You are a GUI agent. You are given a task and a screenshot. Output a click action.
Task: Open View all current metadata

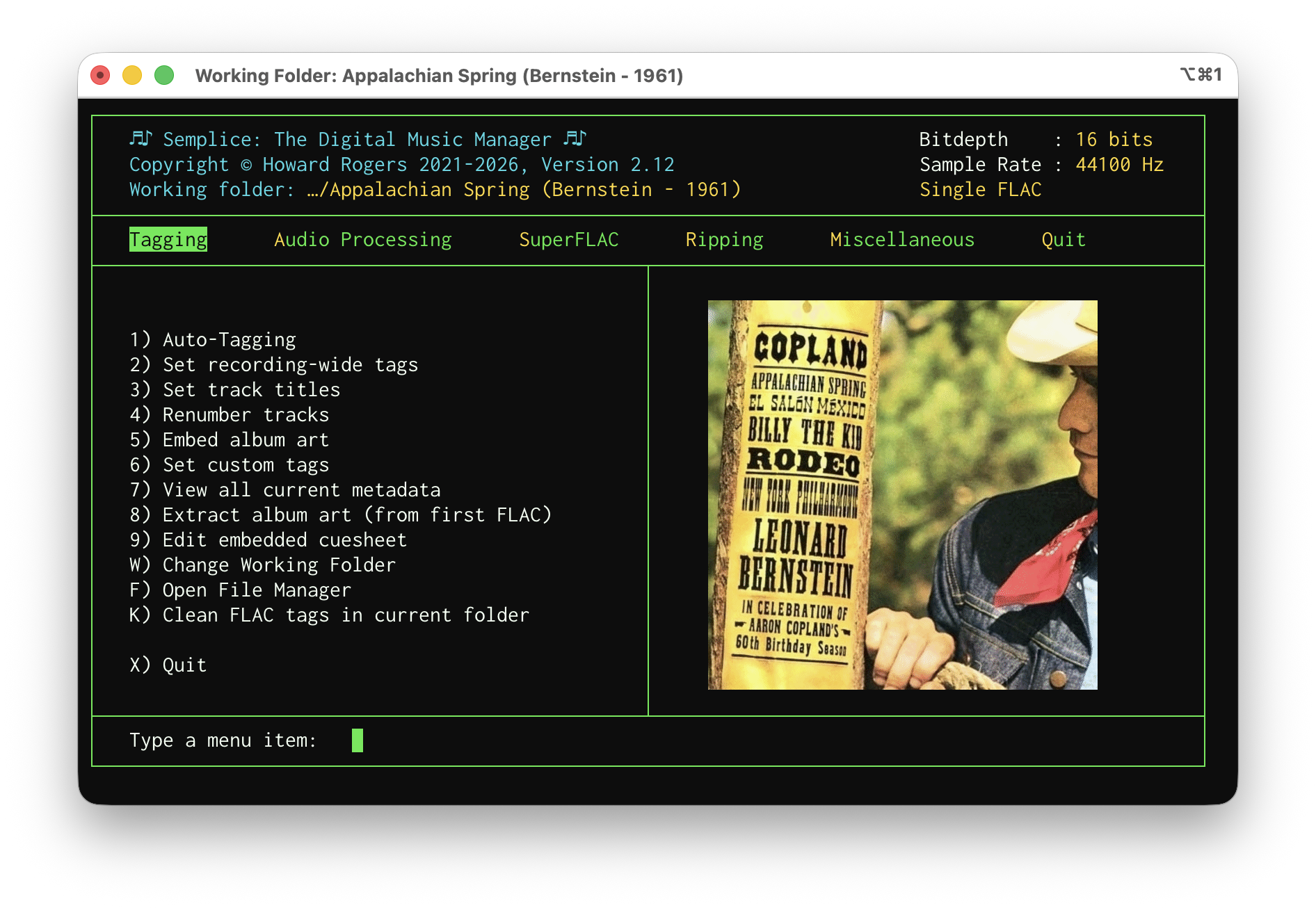tap(284, 490)
